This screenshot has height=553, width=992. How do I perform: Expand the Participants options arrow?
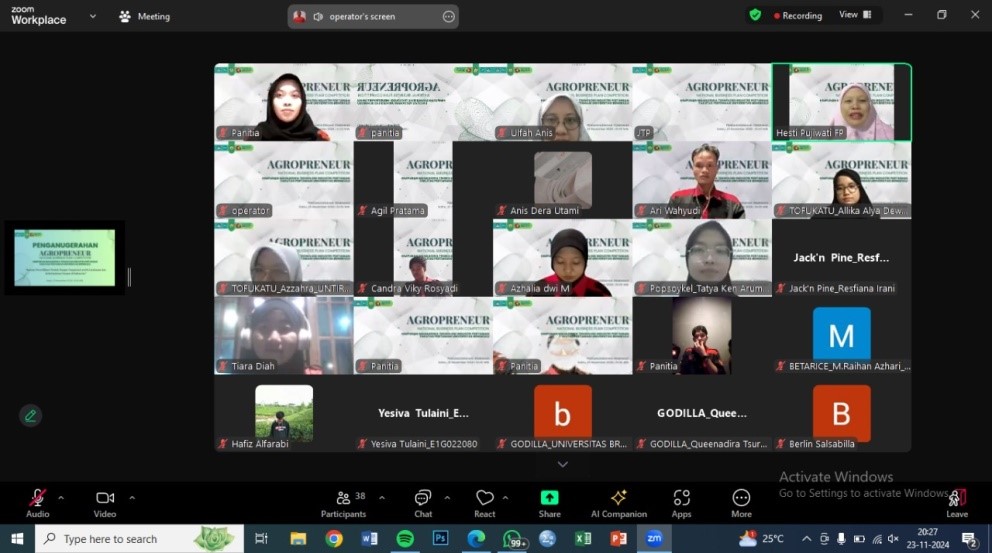(x=382, y=498)
